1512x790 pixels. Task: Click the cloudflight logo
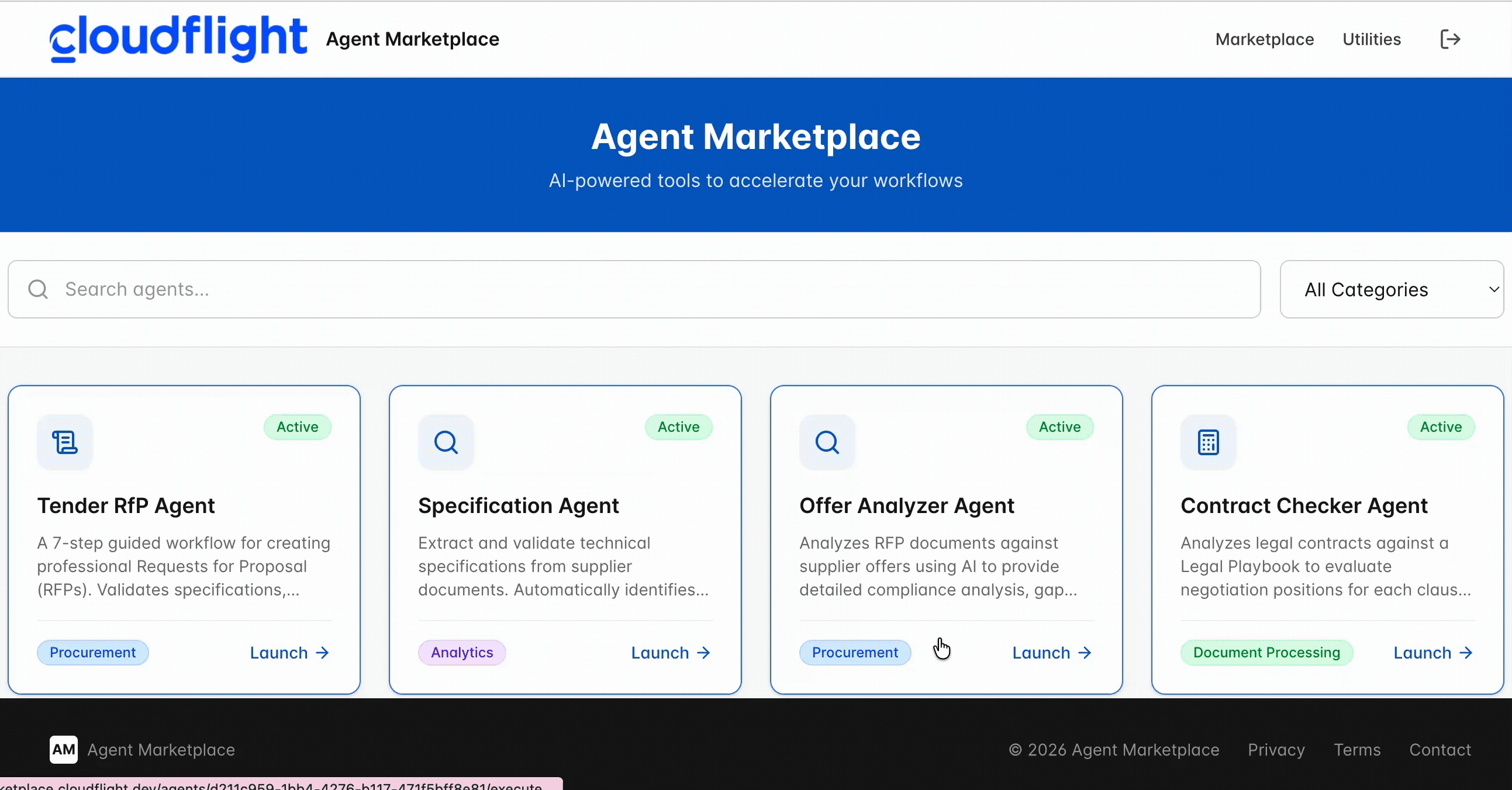(x=178, y=39)
